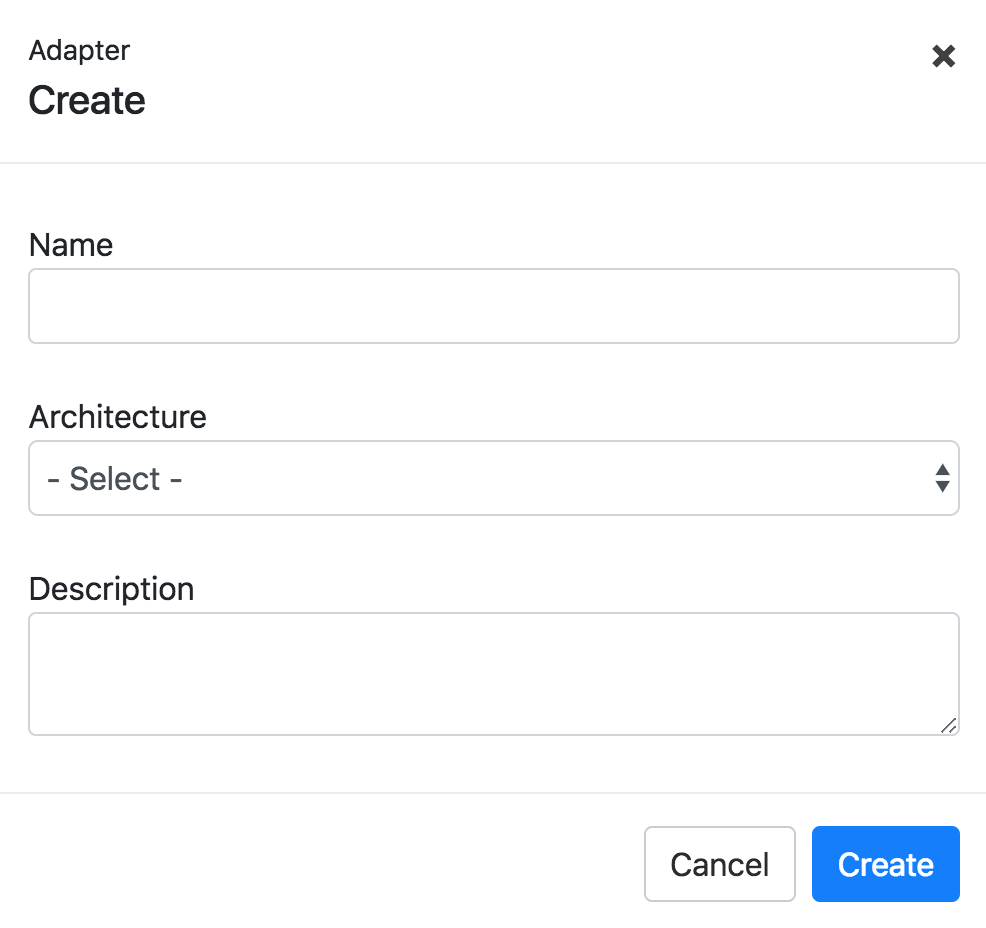Viewport: 986px width, 928px height.
Task: Click blank header area between title and X
Action: click(540, 78)
